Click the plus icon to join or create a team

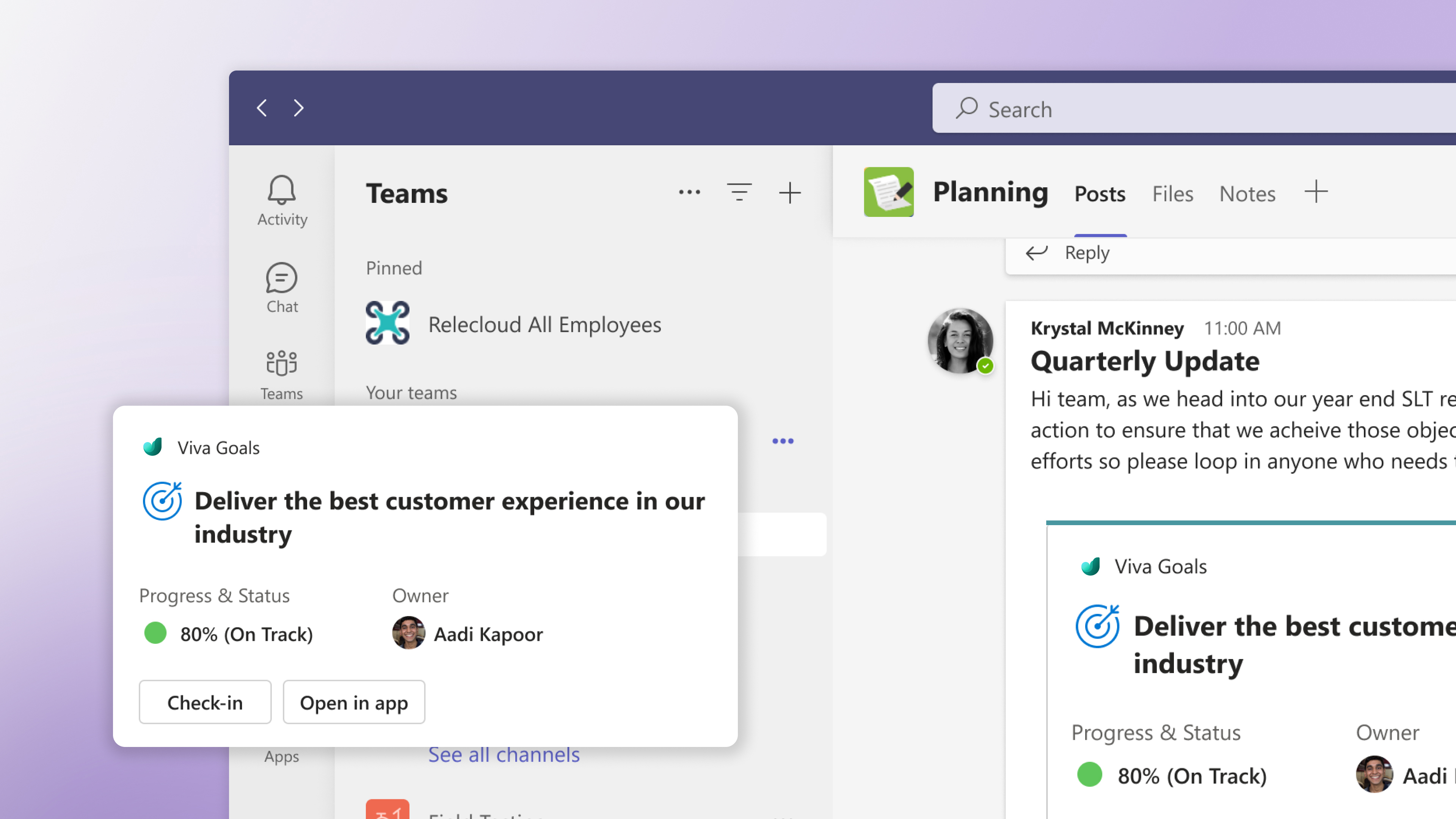(789, 193)
